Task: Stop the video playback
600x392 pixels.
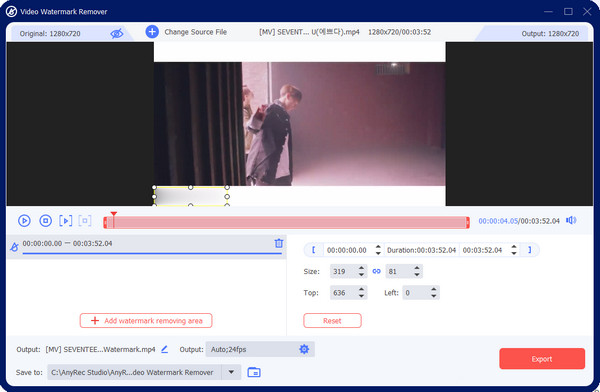Action: [46, 220]
